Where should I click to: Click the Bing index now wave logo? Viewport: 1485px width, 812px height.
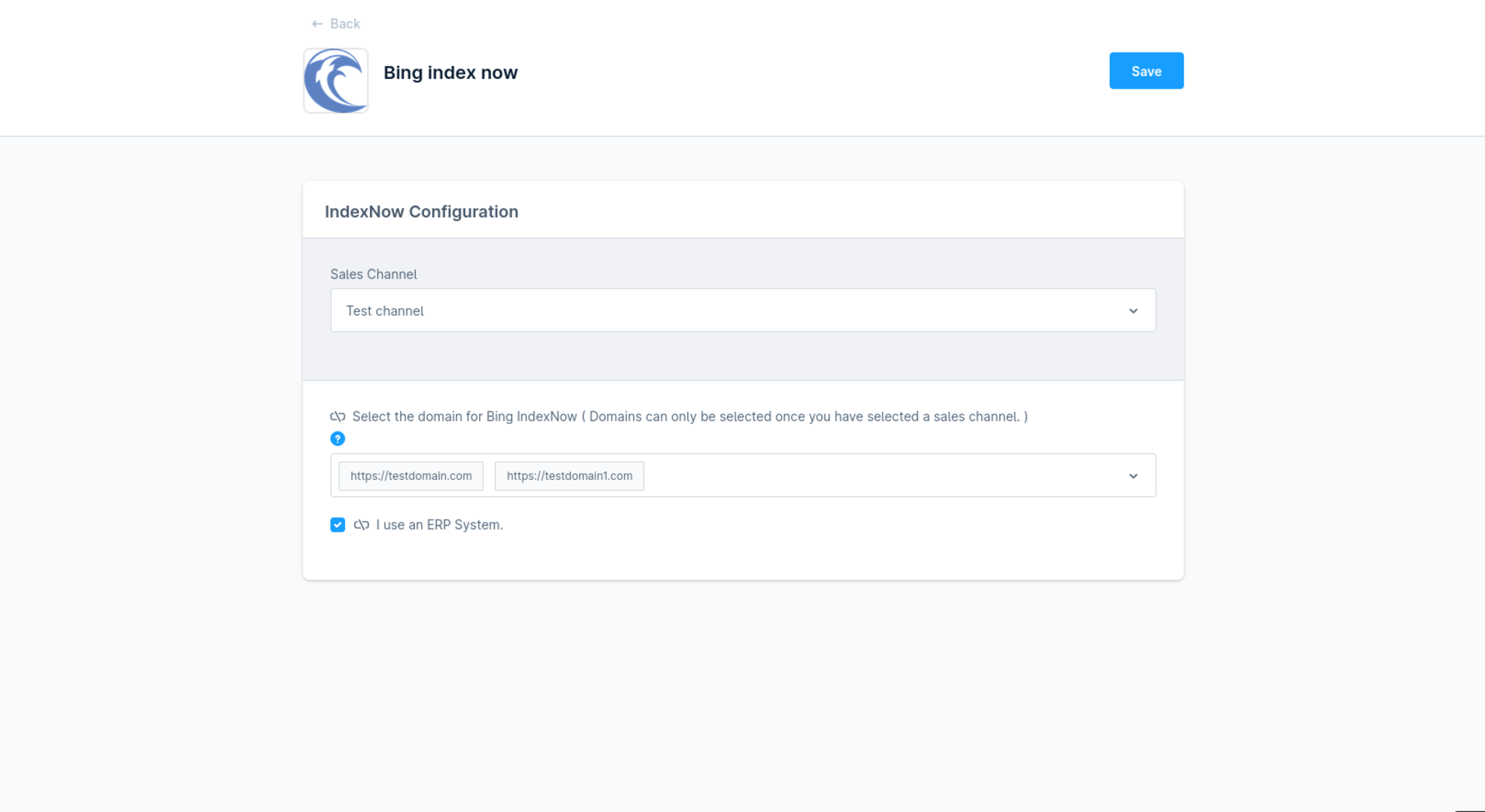coord(335,80)
